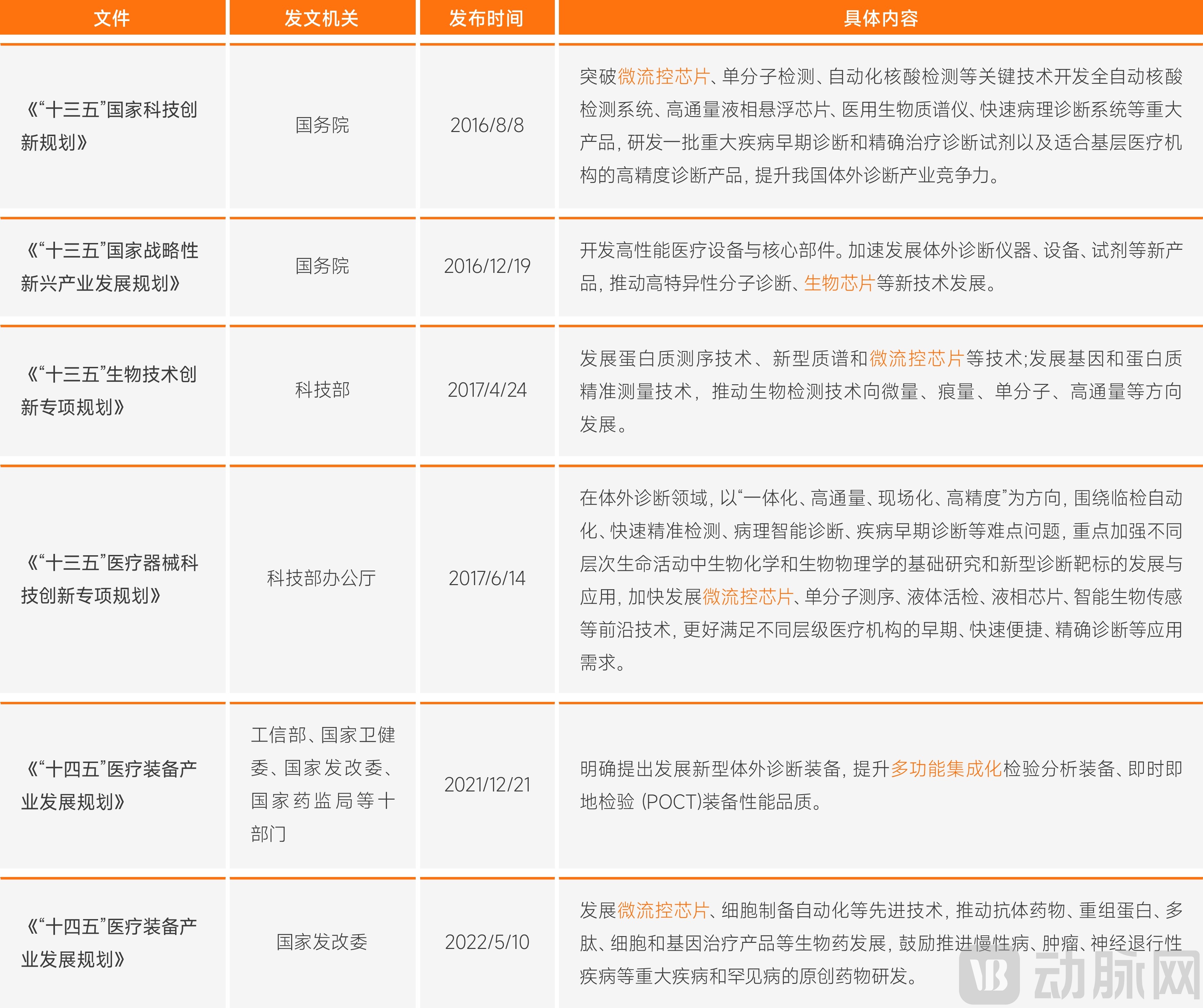This screenshot has width=1203, height=1008.
Task: Click orange 微流控芯片 in 国家发改委 row
Action: coord(663,910)
